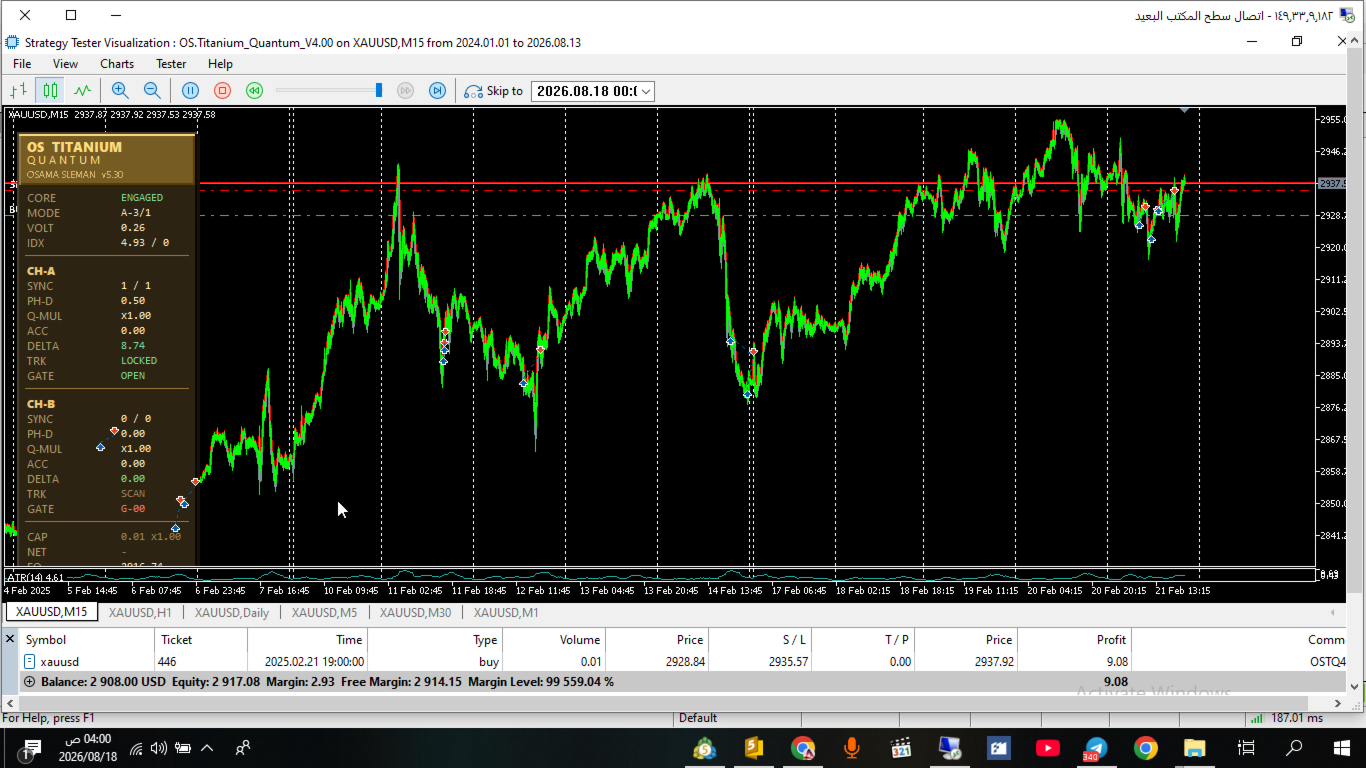Open the Windows Start menu
Screen dimensions: 1366x768
1341,748
